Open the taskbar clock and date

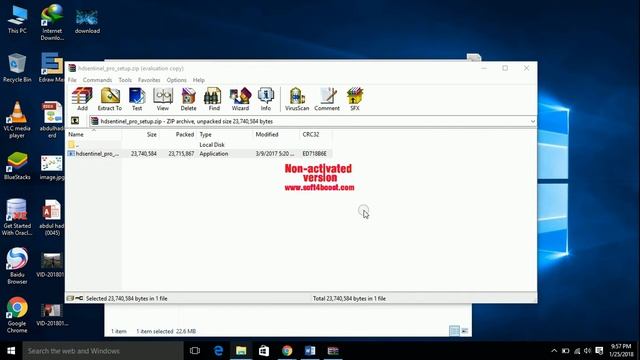(x=620, y=351)
